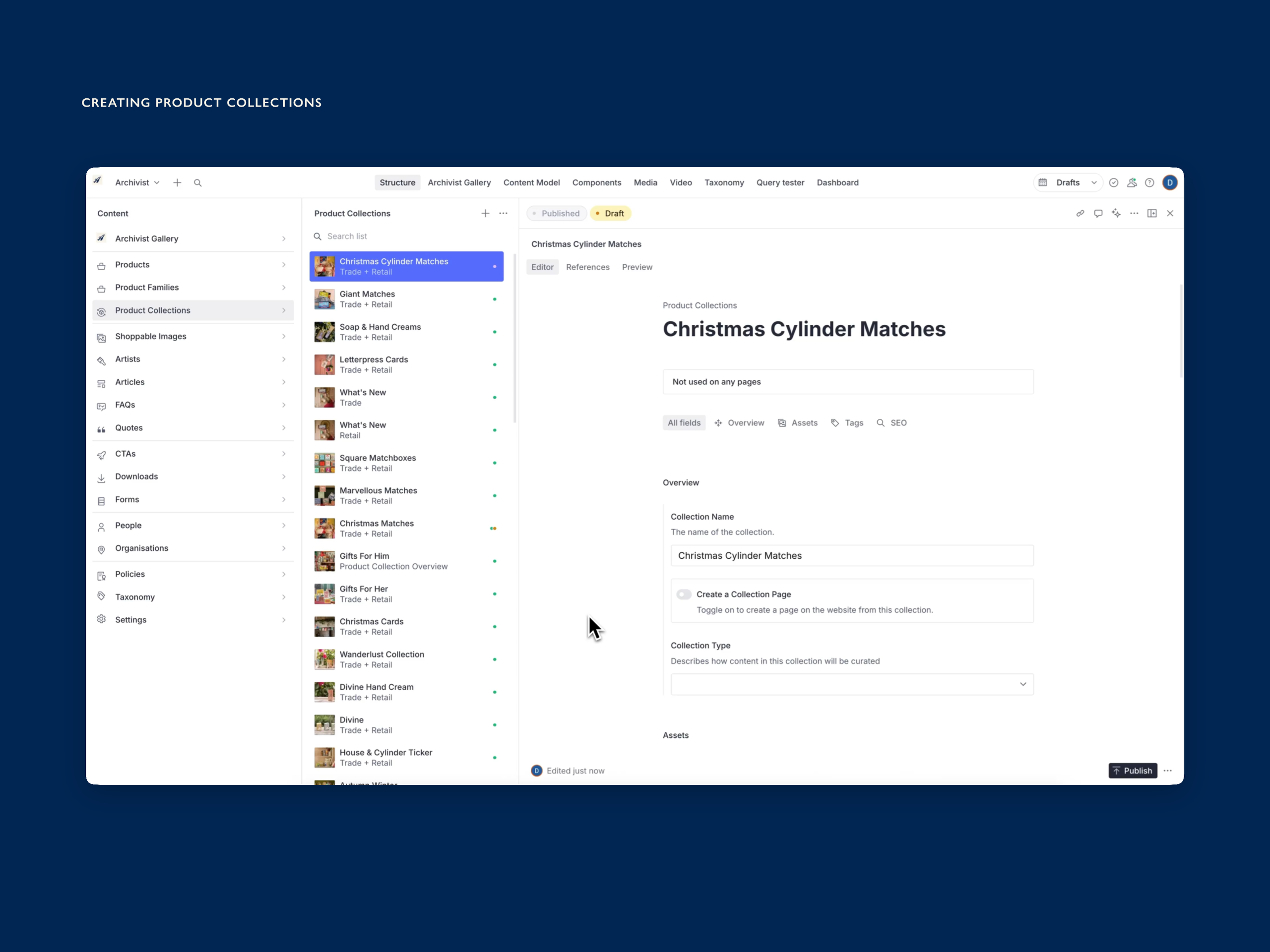This screenshot has width=1270, height=952.
Task: Open Giant Matches thumbnail in collection list
Action: click(324, 299)
